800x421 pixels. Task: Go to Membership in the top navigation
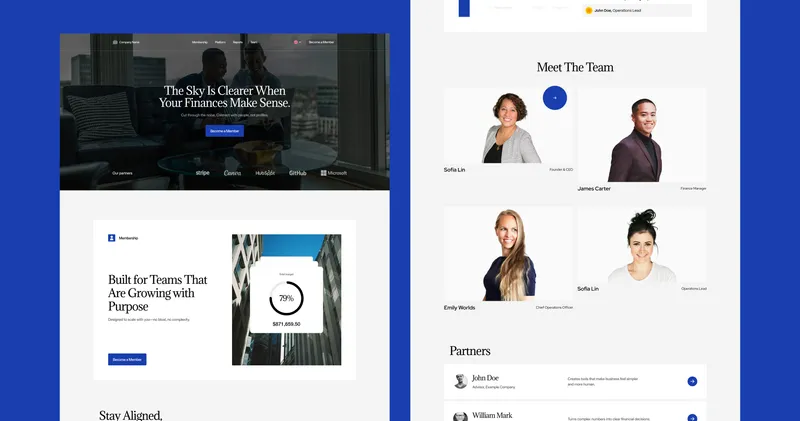pyautogui.click(x=200, y=42)
